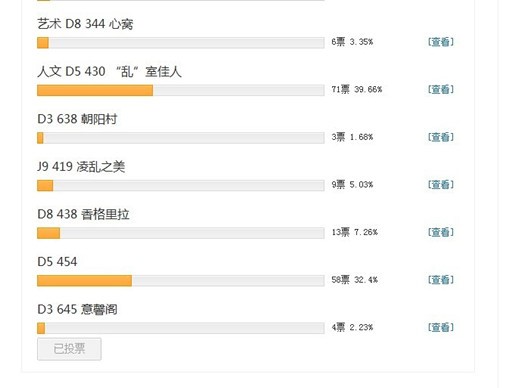Click the 4票 vote bar for 意馨阁
507x388 pixels.
point(181,328)
